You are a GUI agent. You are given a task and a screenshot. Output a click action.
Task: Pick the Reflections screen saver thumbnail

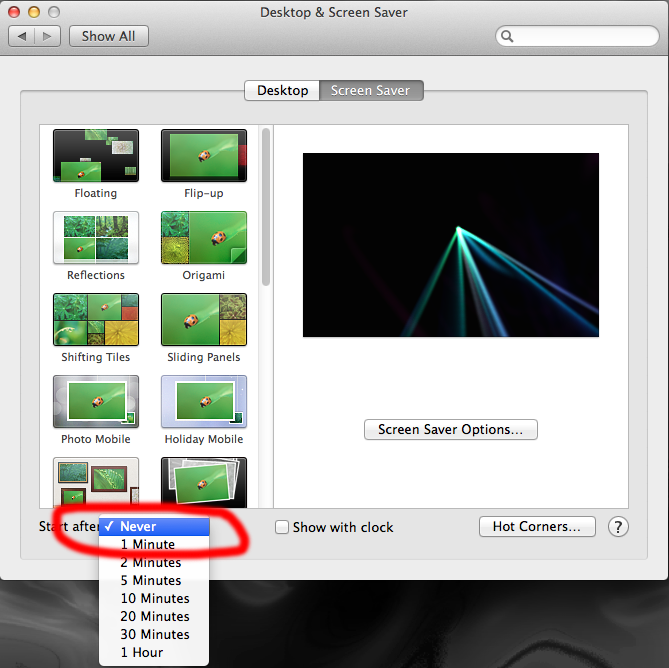coord(96,238)
